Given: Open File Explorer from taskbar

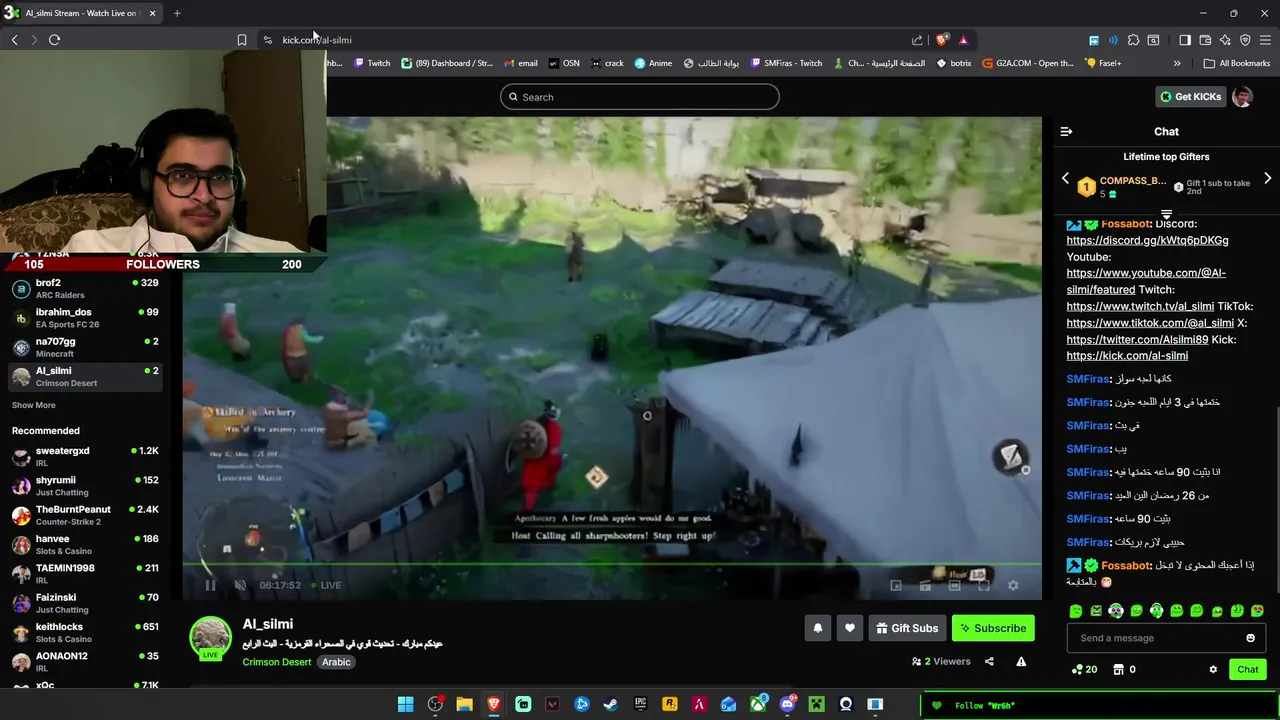Looking at the screenshot, I should tap(464, 704).
